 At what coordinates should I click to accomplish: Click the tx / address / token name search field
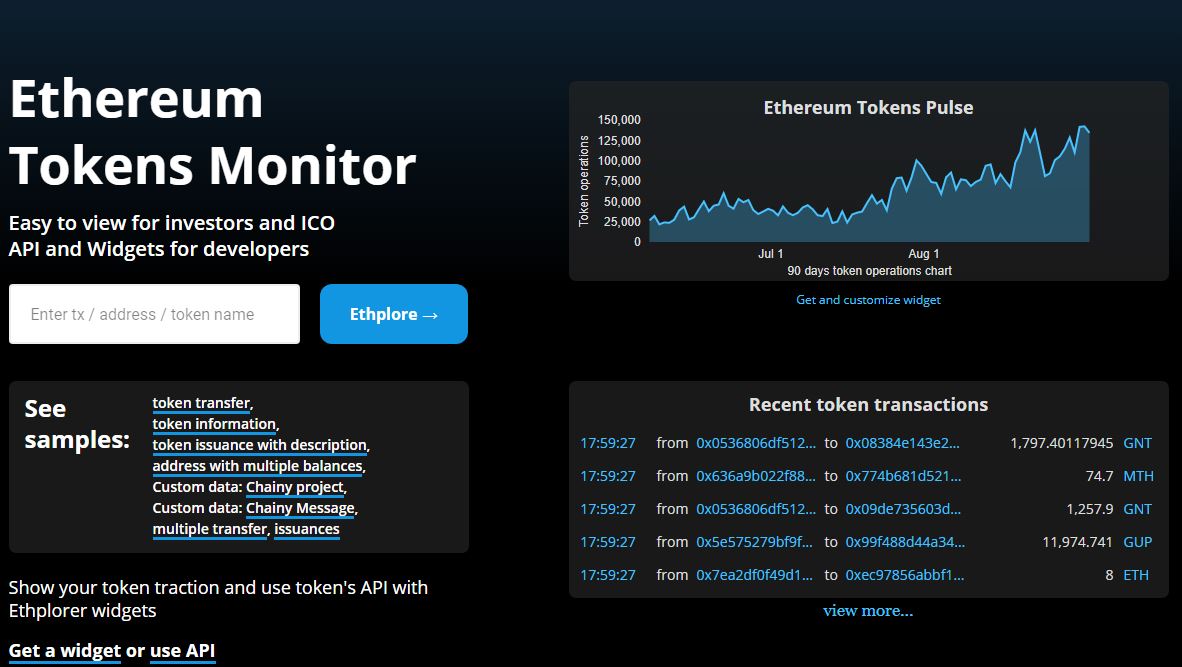(155, 314)
